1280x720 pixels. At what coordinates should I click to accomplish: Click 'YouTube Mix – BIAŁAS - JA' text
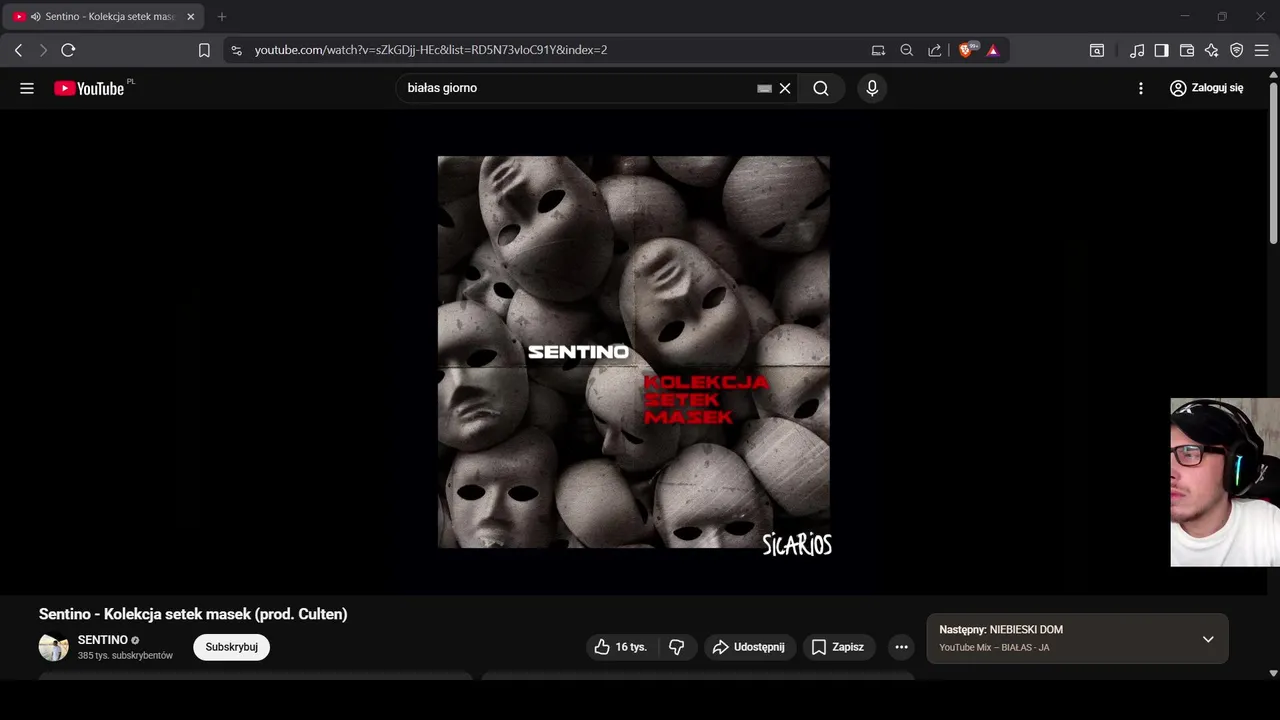tap(994, 648)
